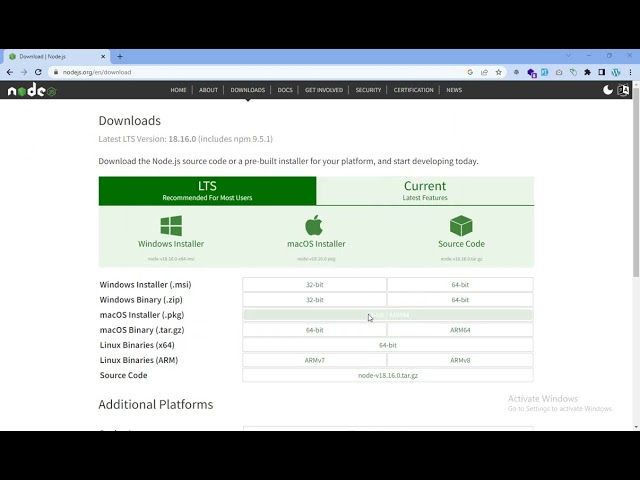Open tab search chevron in title bar
Image resolution: width=640 pixels, height=480 pixels.
tap(568, 55)
